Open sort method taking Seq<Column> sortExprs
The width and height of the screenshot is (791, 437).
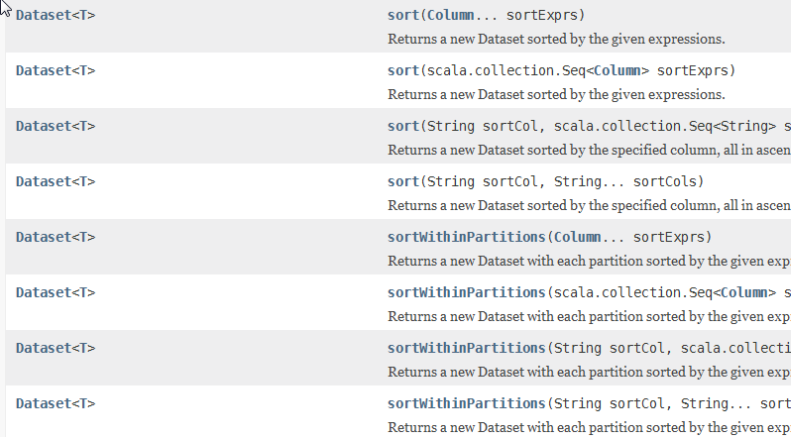coord(402,71)
